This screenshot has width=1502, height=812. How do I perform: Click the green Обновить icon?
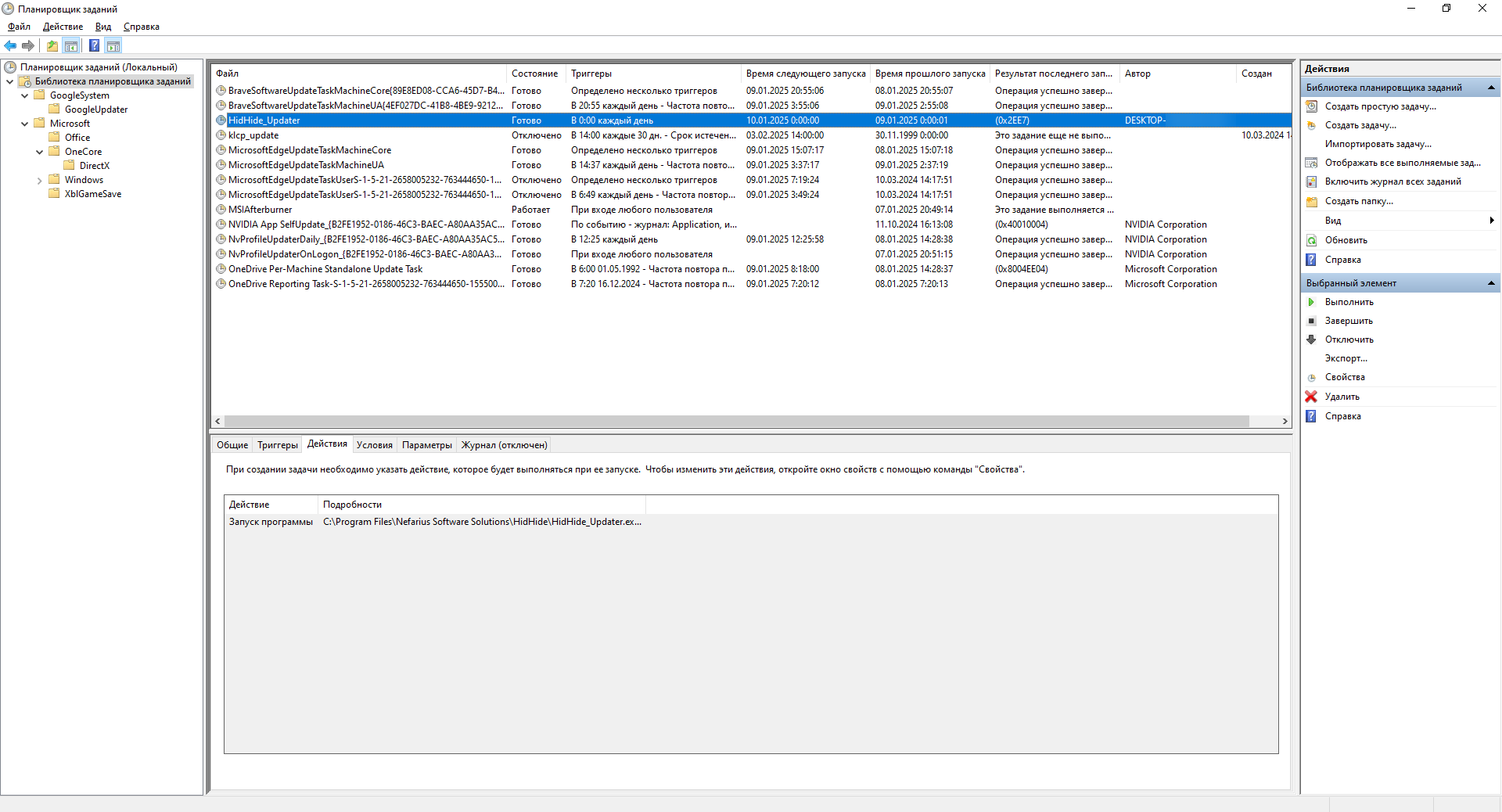(1312, 240)
